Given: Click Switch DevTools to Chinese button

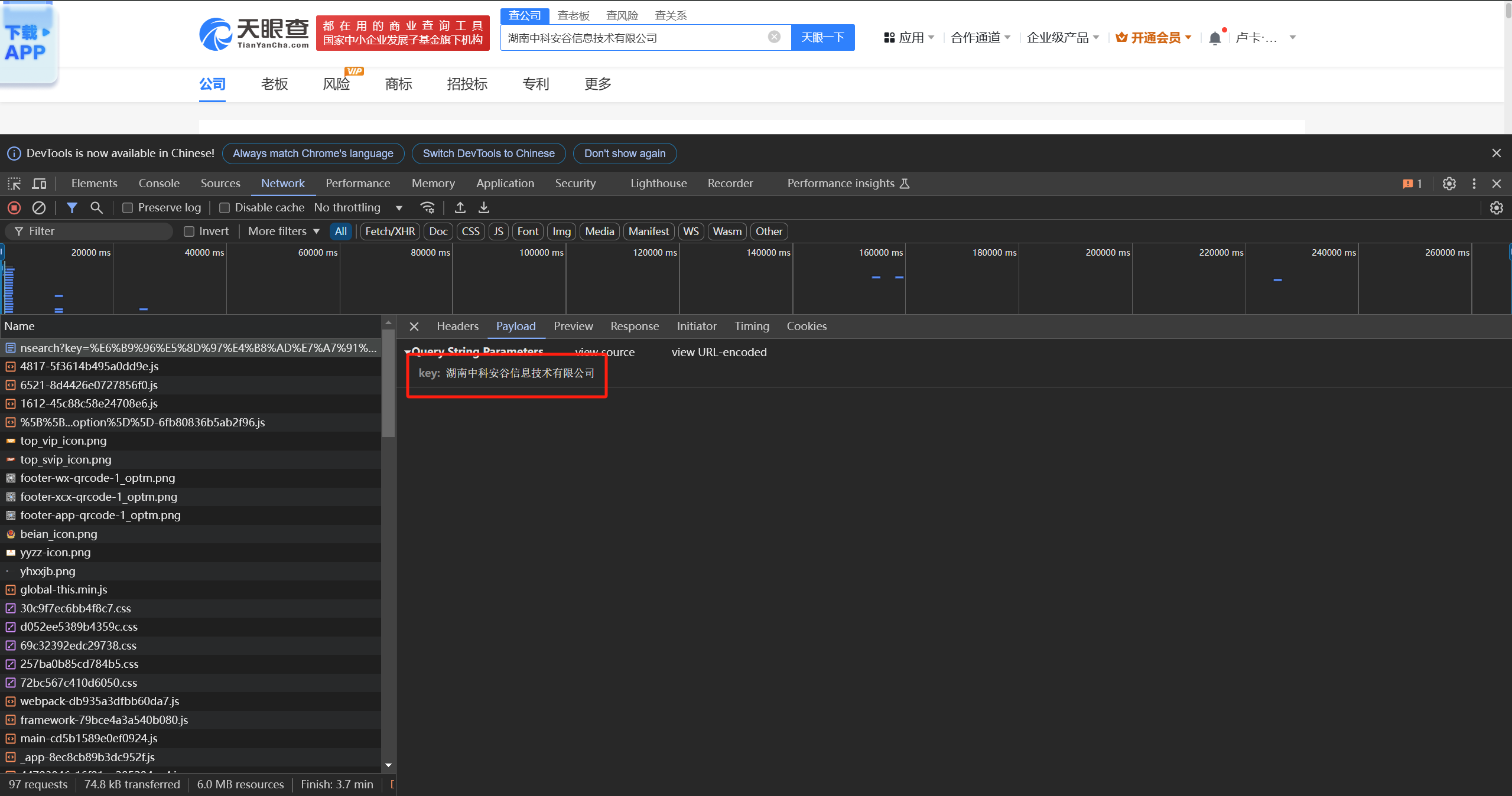Looking at the screenshot, I should (x=489, y=154).
